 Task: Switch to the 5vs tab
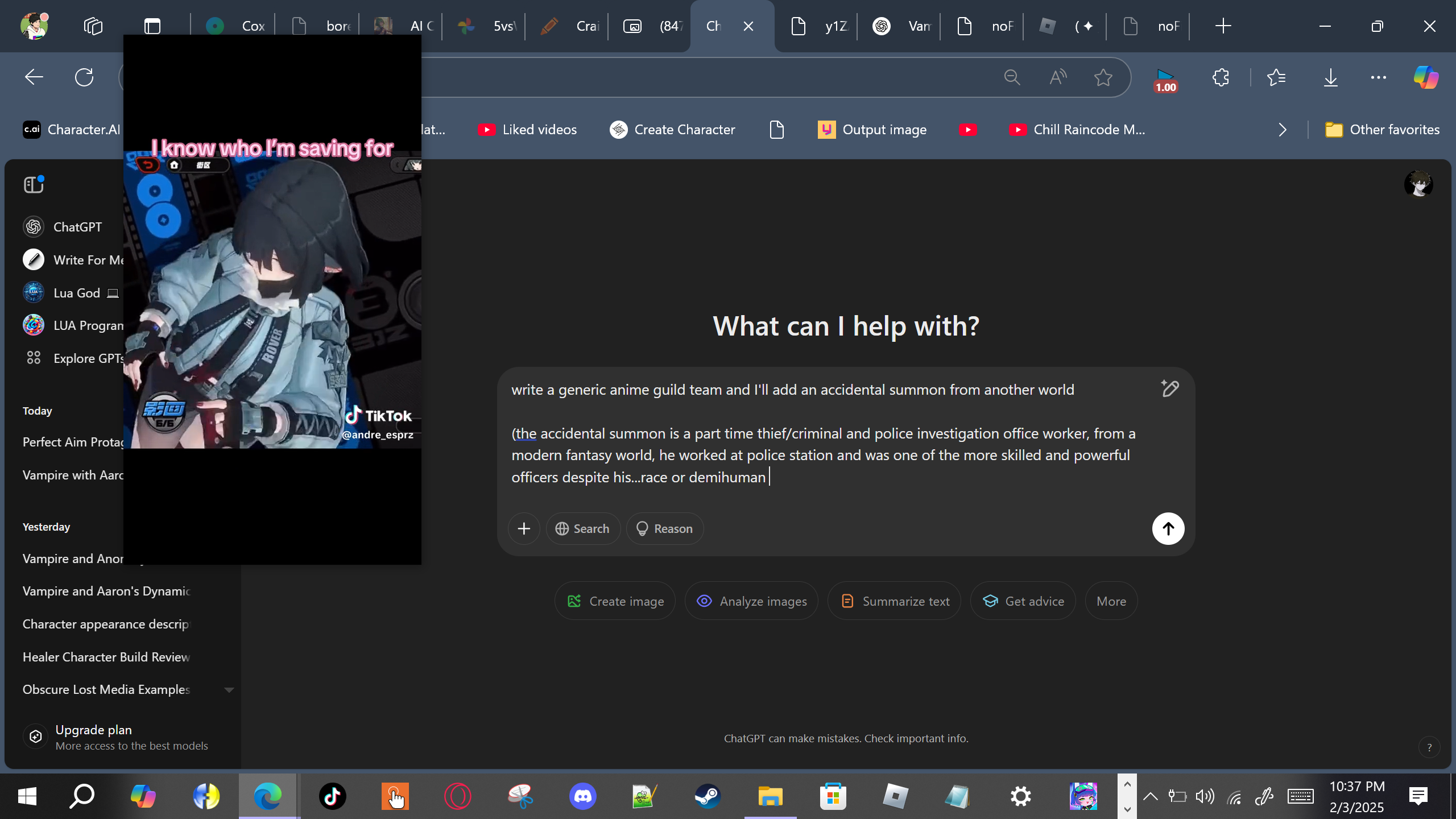click(483, 26)
